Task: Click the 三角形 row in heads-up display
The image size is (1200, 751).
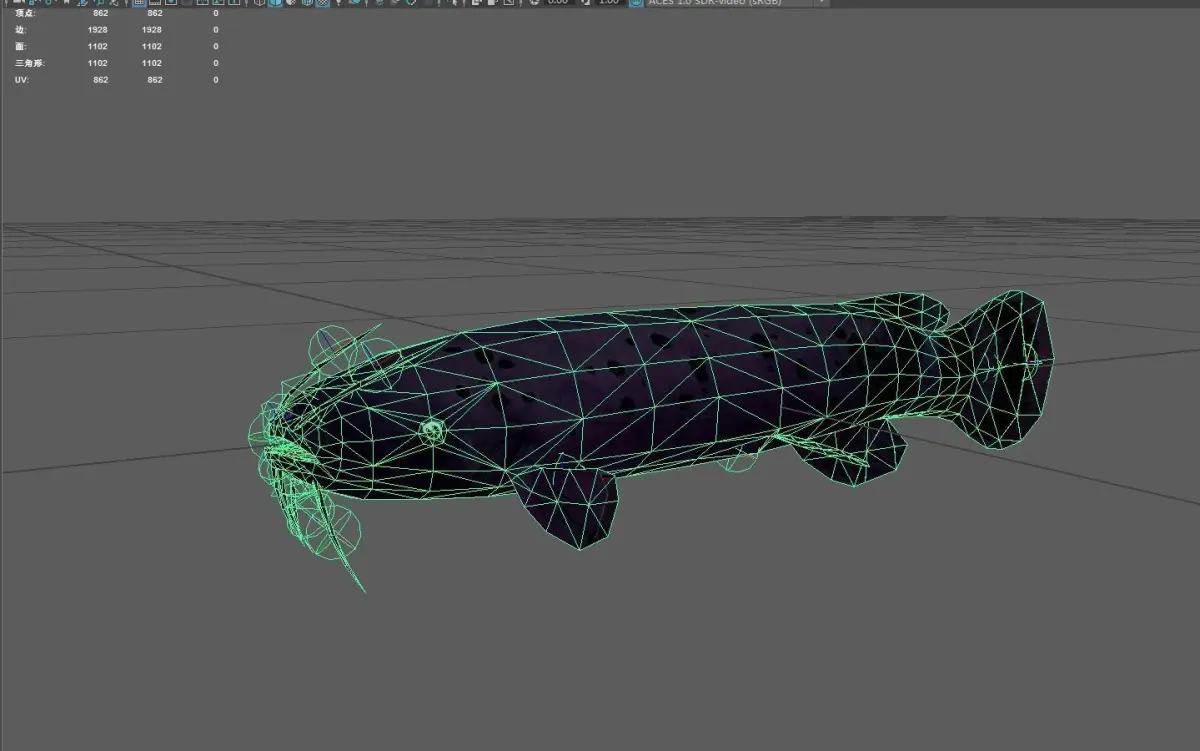Action: (116, 63)
